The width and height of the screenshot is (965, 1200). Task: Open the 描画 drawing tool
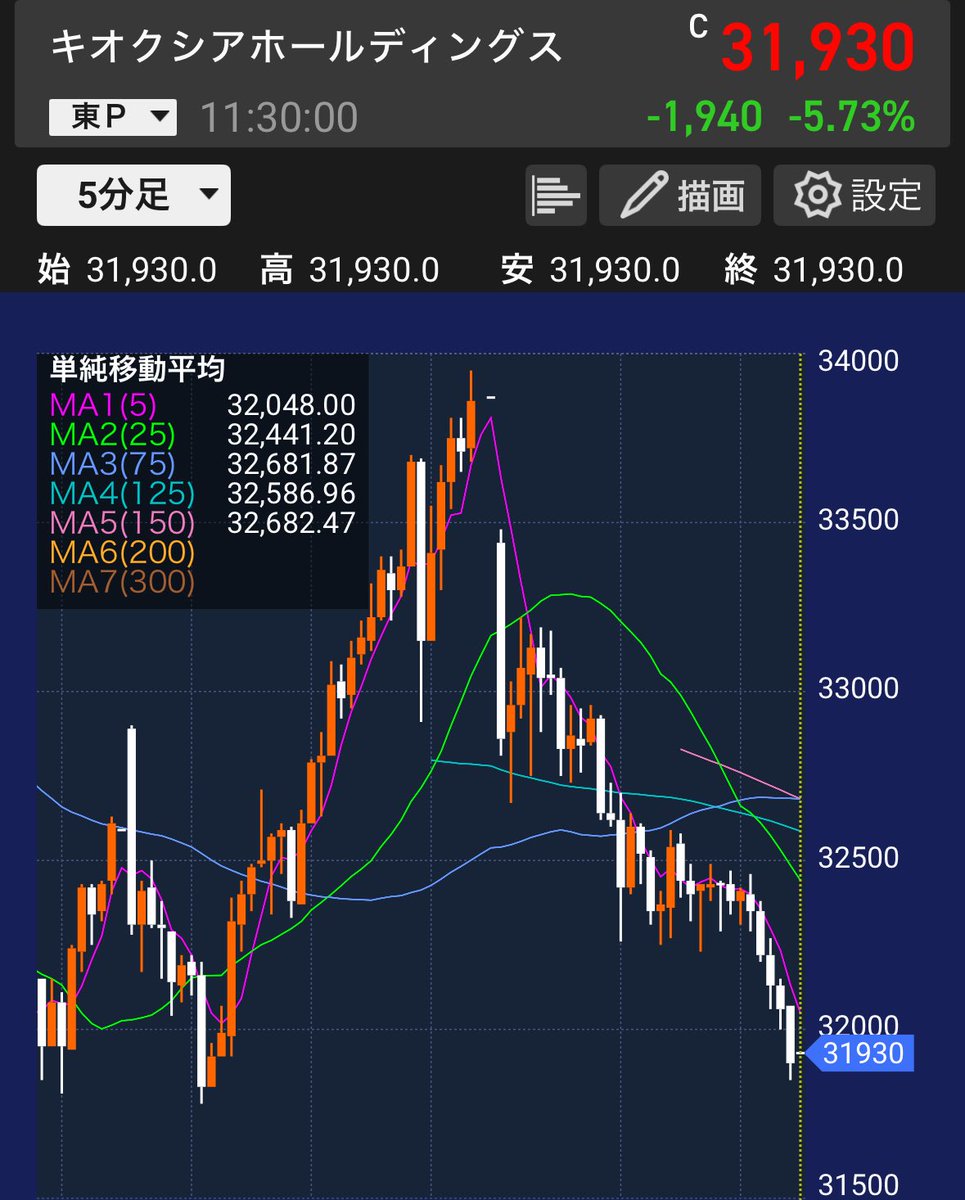point(680,195)
